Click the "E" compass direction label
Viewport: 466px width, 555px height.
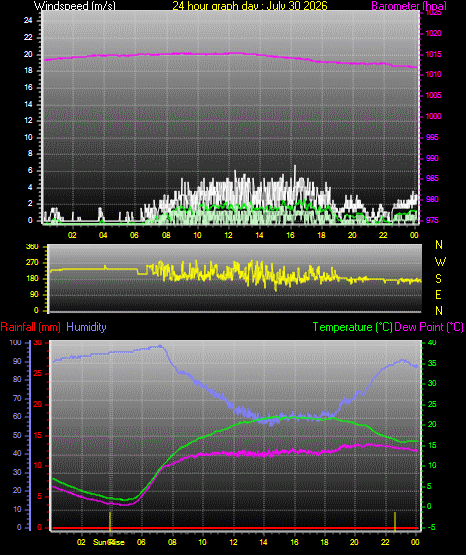[x=438, y=294]
